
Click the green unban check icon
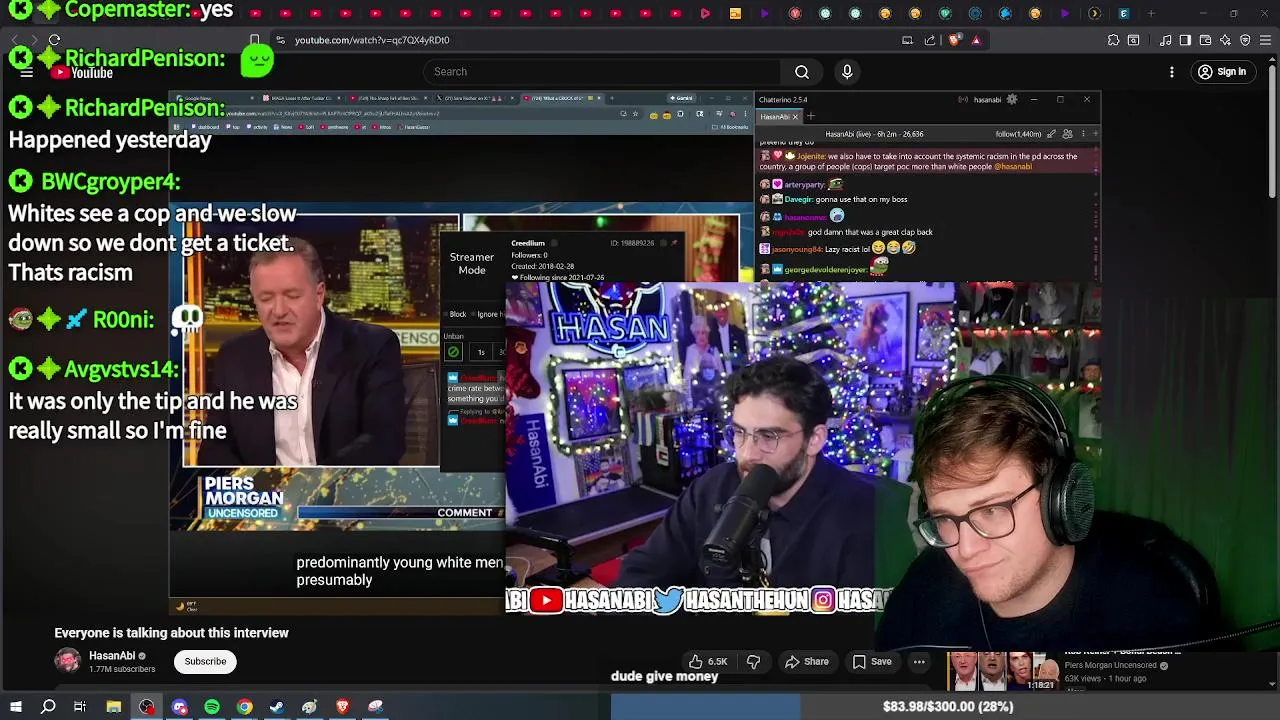(x=454, y=352)
